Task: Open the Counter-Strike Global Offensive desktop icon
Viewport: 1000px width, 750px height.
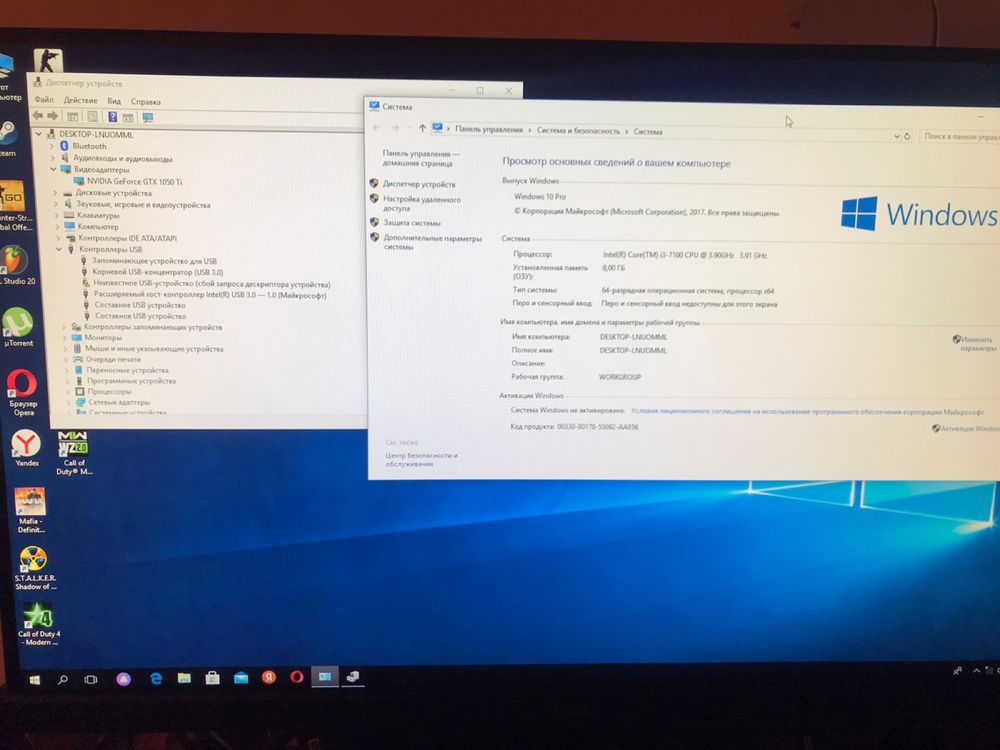Action: (14, 205)
